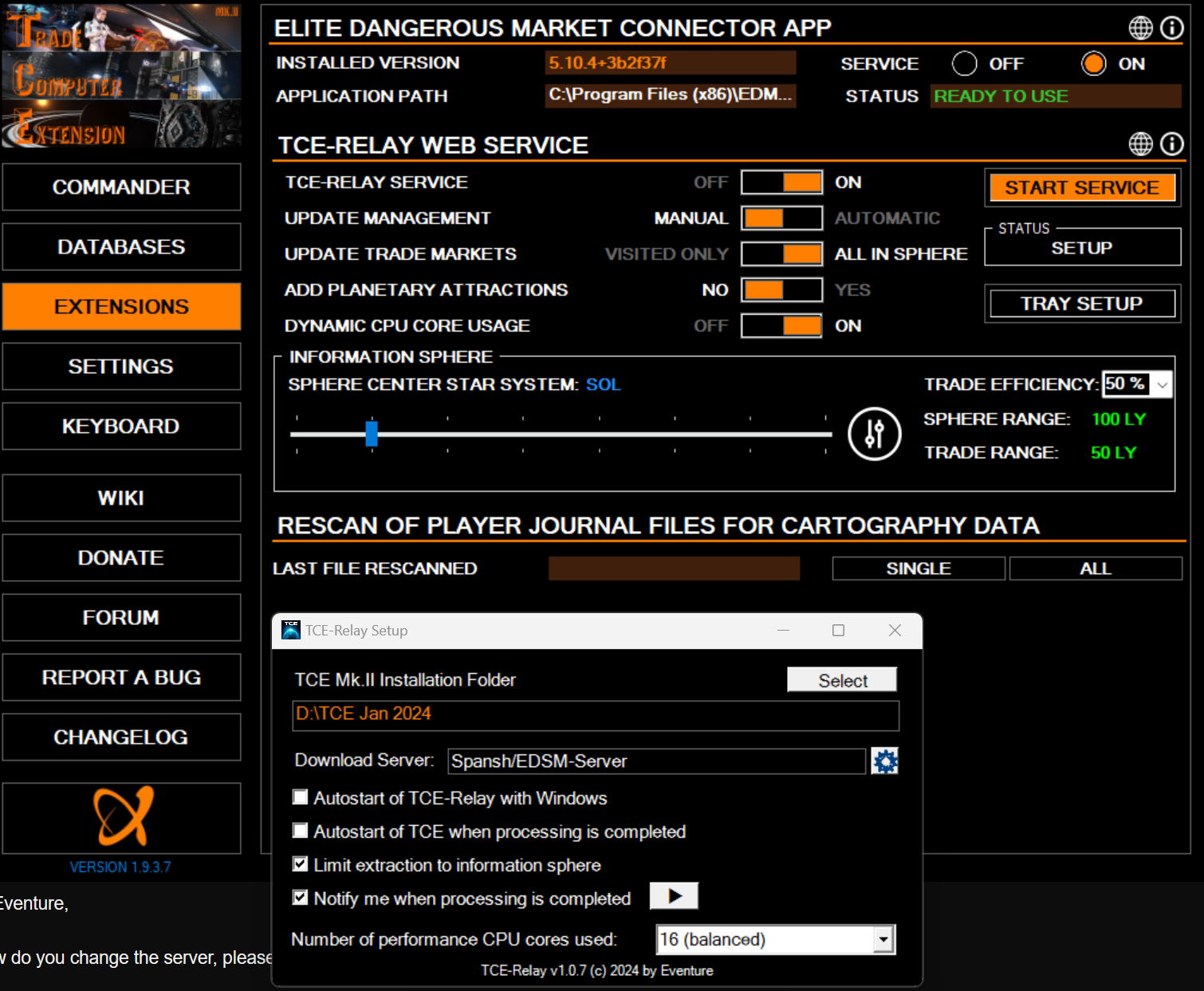The width and height of the screenshot is (1204, 991).
Task: Open the WIKI link button
Action: 121,497
